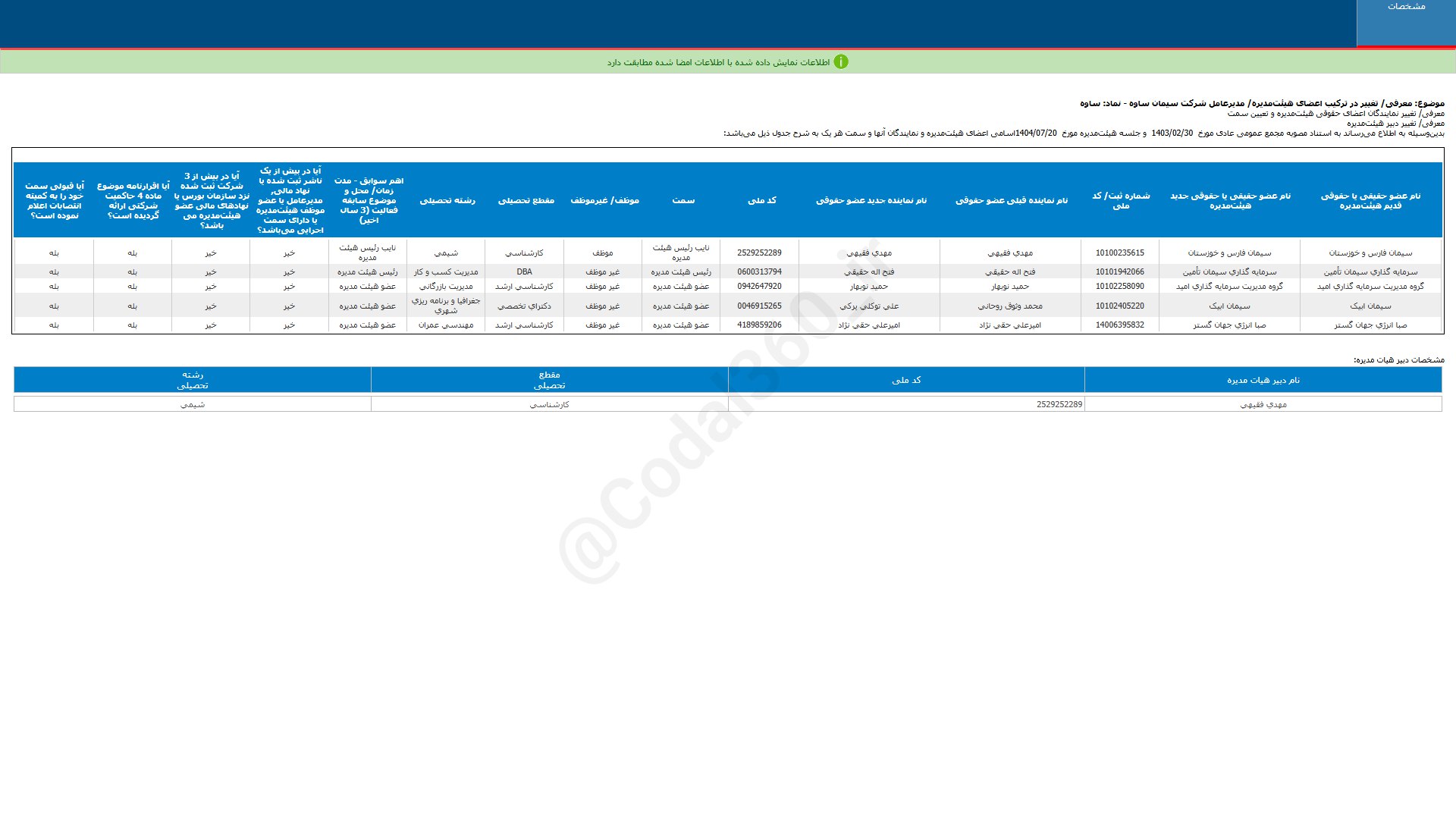This screenshot has width=1456, height=819.
Task: Select registration number 14006395832
Action: click(x=1119, y=325)
